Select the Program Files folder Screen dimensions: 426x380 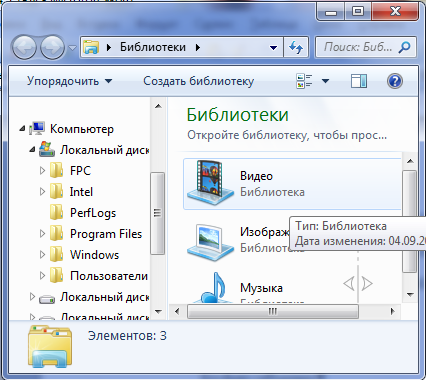coord(106,234)
